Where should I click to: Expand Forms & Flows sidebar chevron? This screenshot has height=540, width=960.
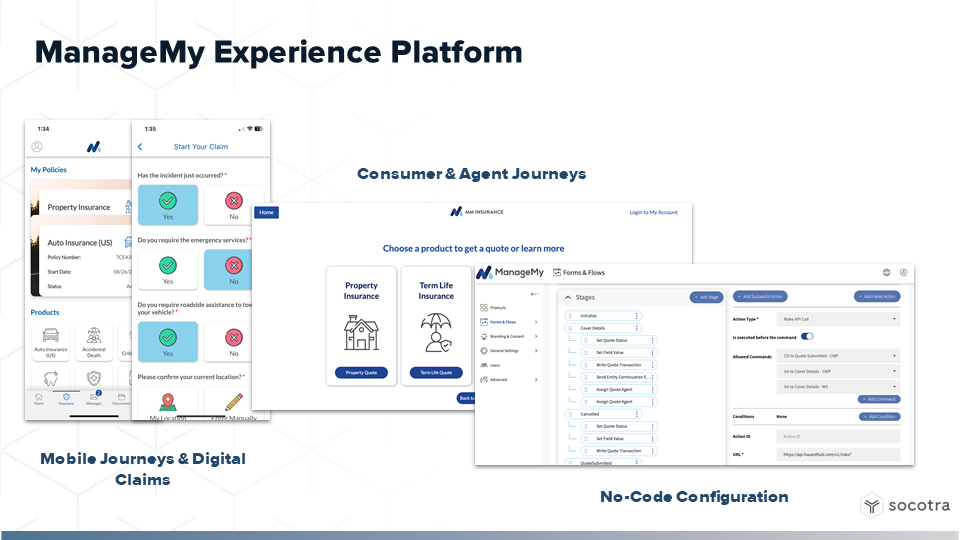(x=536, y=322)
